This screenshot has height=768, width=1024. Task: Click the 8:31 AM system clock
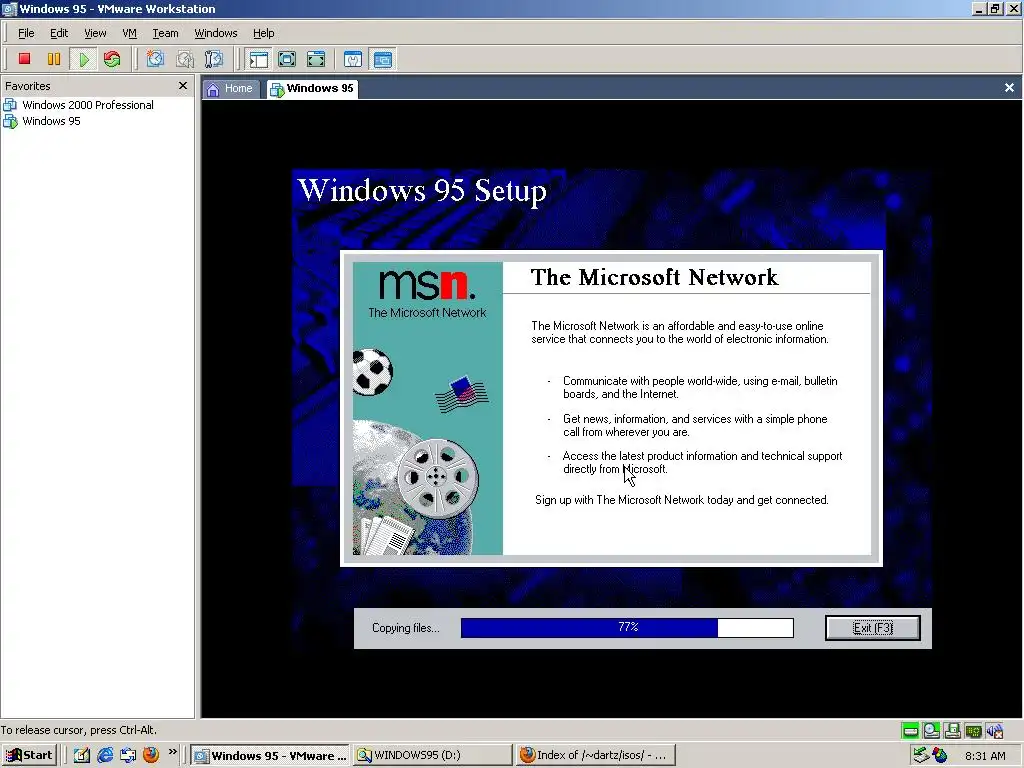pos(985,756)
